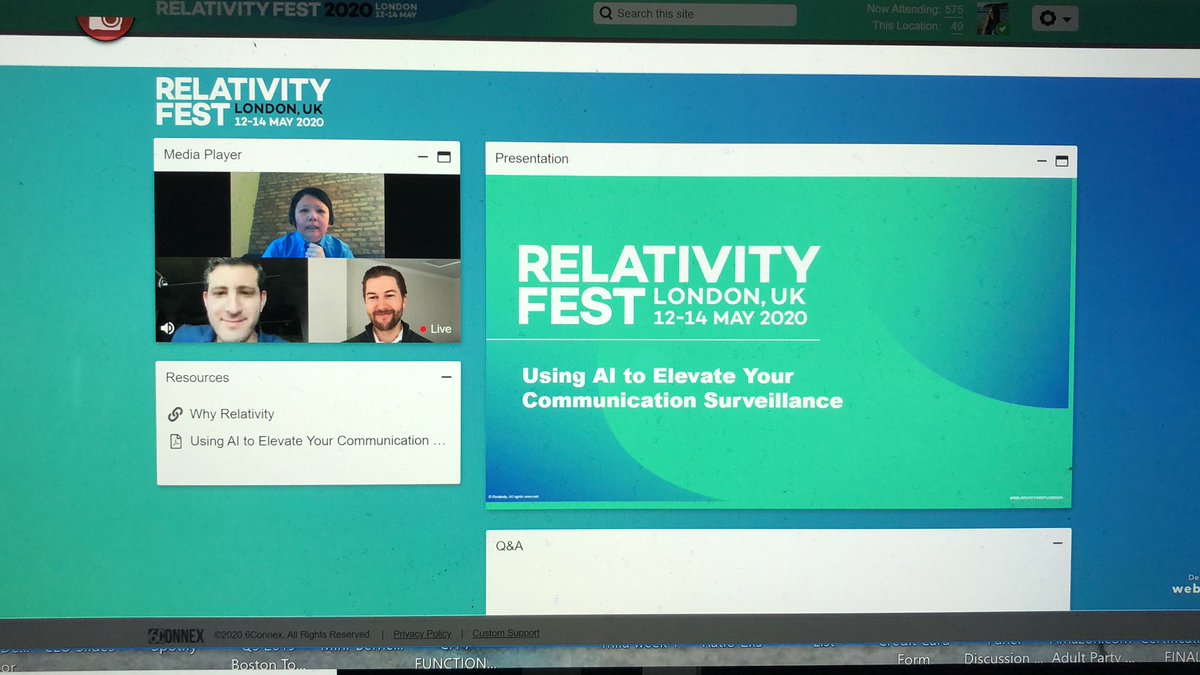Maximize the Presentation panel

pos(1062,160)
